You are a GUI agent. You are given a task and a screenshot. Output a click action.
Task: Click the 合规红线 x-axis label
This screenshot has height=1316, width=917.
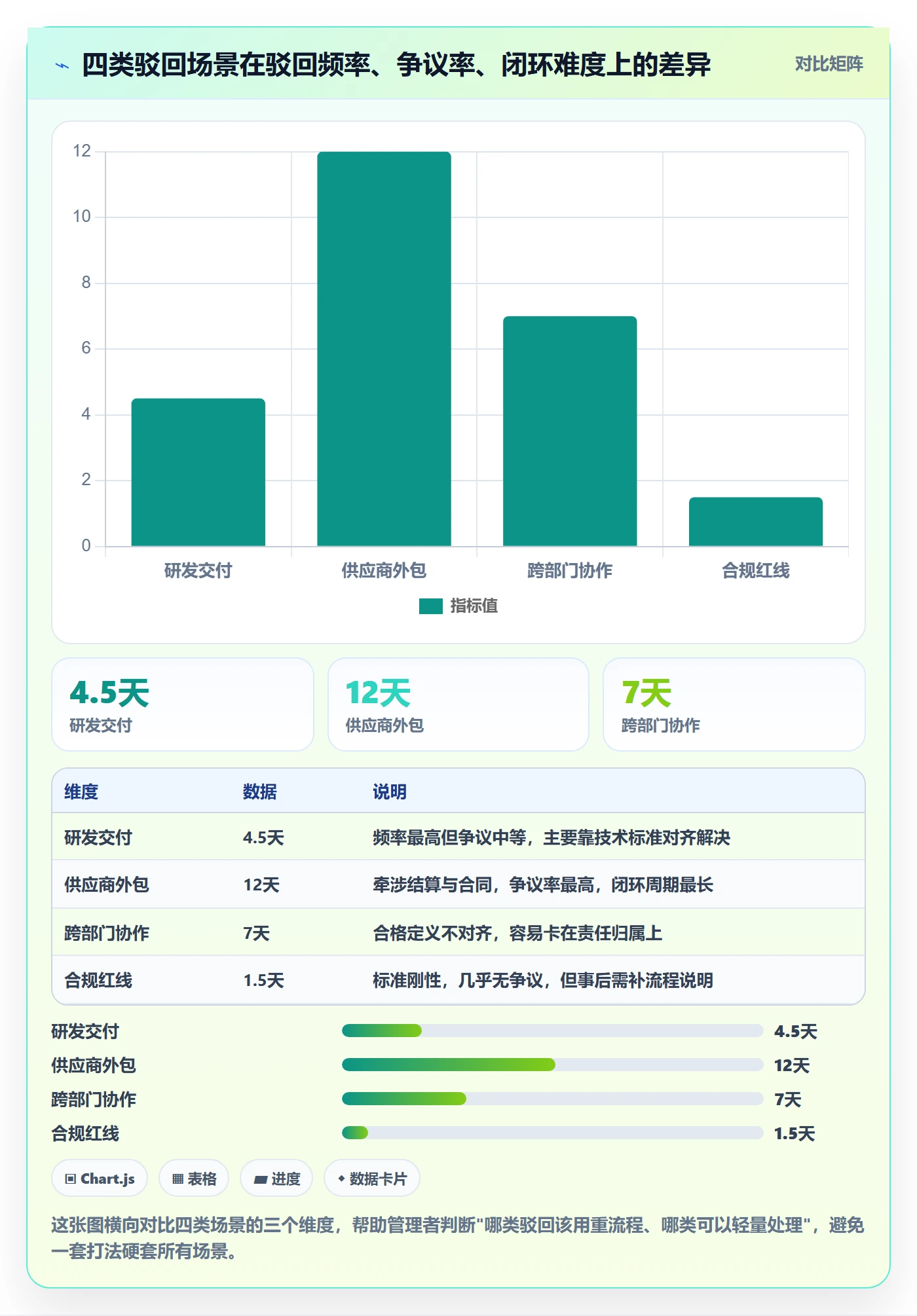(x=756, y=570)
